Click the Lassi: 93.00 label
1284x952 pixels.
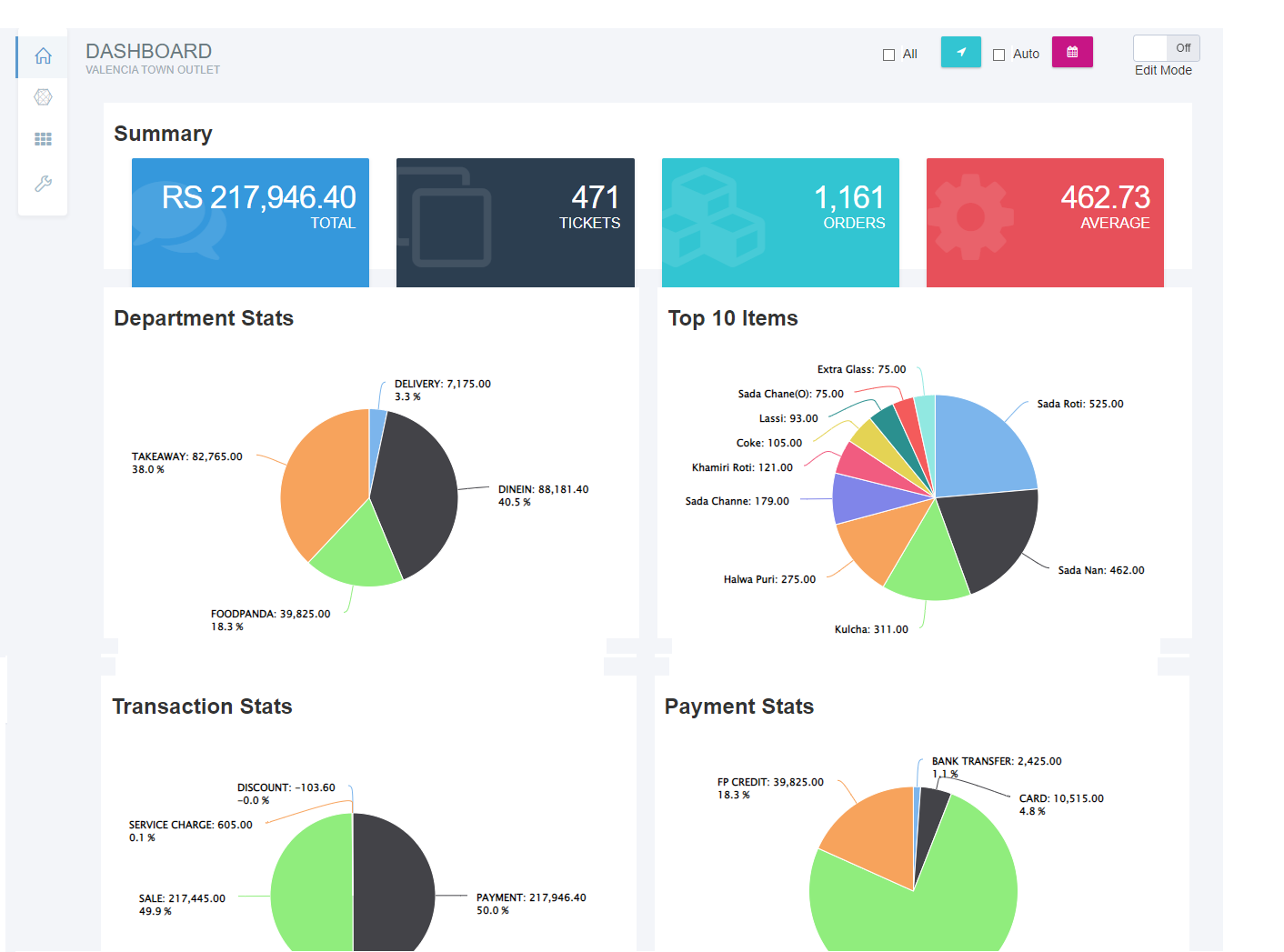point(788,418)
